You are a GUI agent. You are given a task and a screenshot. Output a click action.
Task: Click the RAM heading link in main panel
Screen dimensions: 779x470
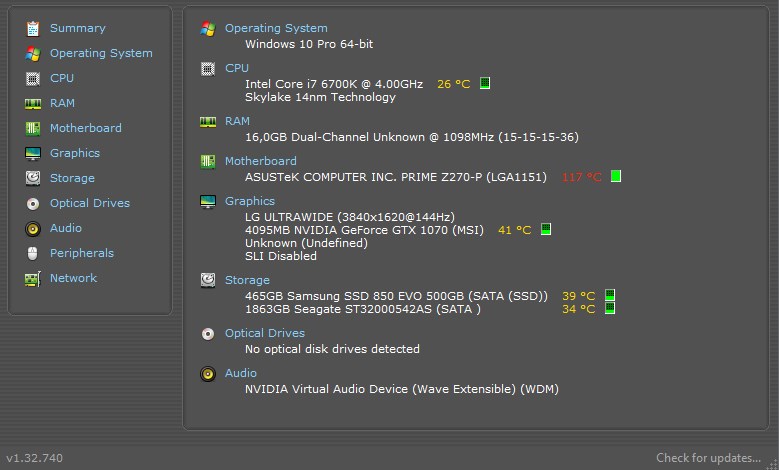pos(237,121)
